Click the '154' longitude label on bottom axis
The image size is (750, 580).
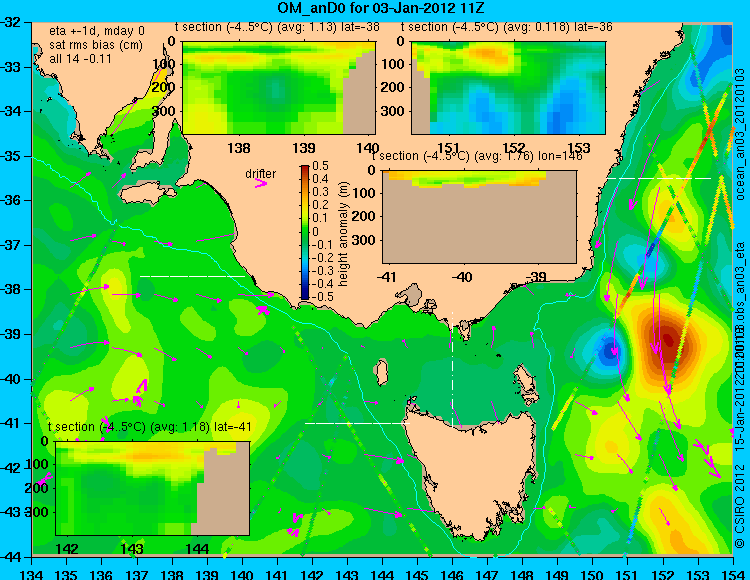pos(733,574)
